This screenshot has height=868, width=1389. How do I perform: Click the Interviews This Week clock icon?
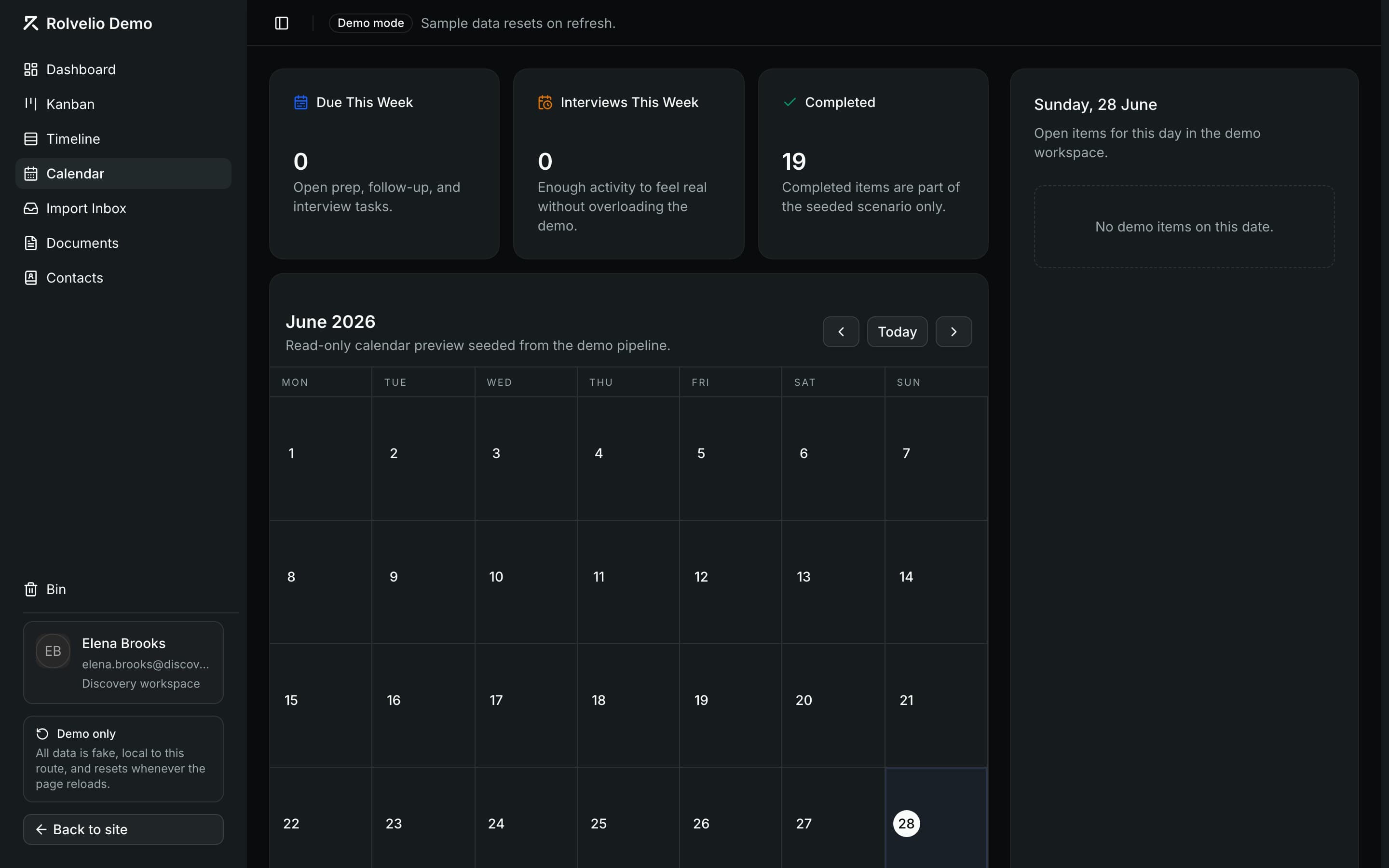[x=545, y=102]
